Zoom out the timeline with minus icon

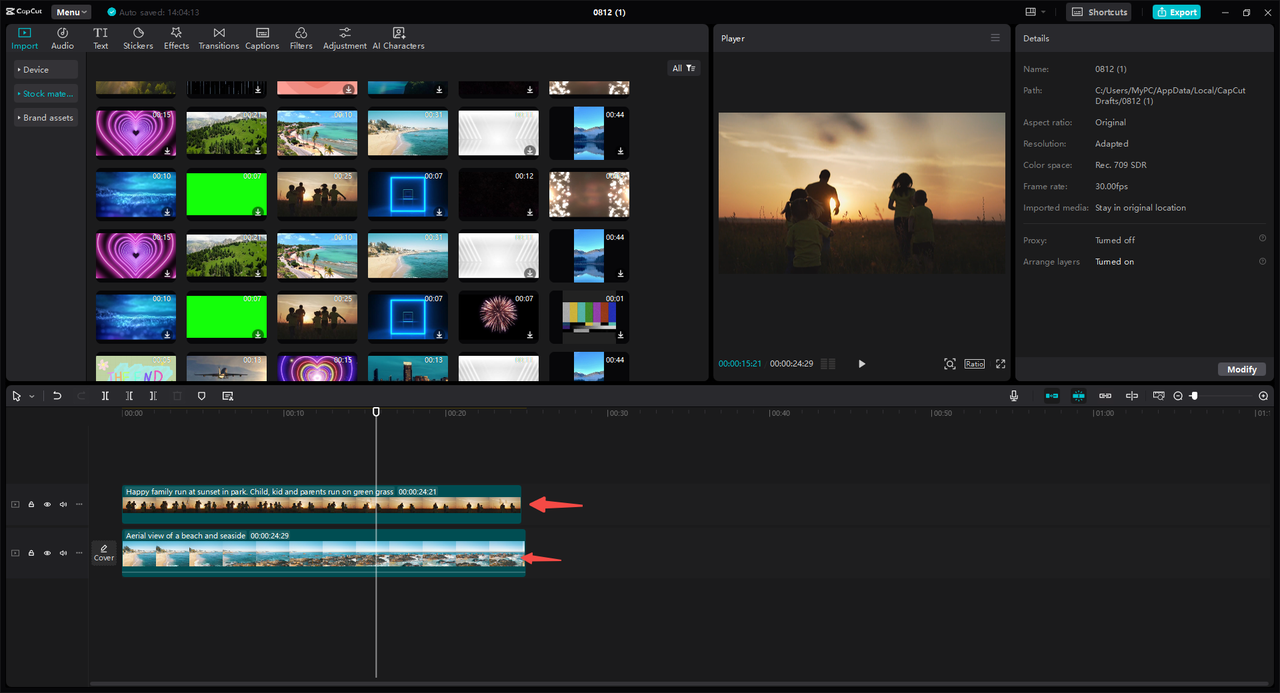point(1178,396)
